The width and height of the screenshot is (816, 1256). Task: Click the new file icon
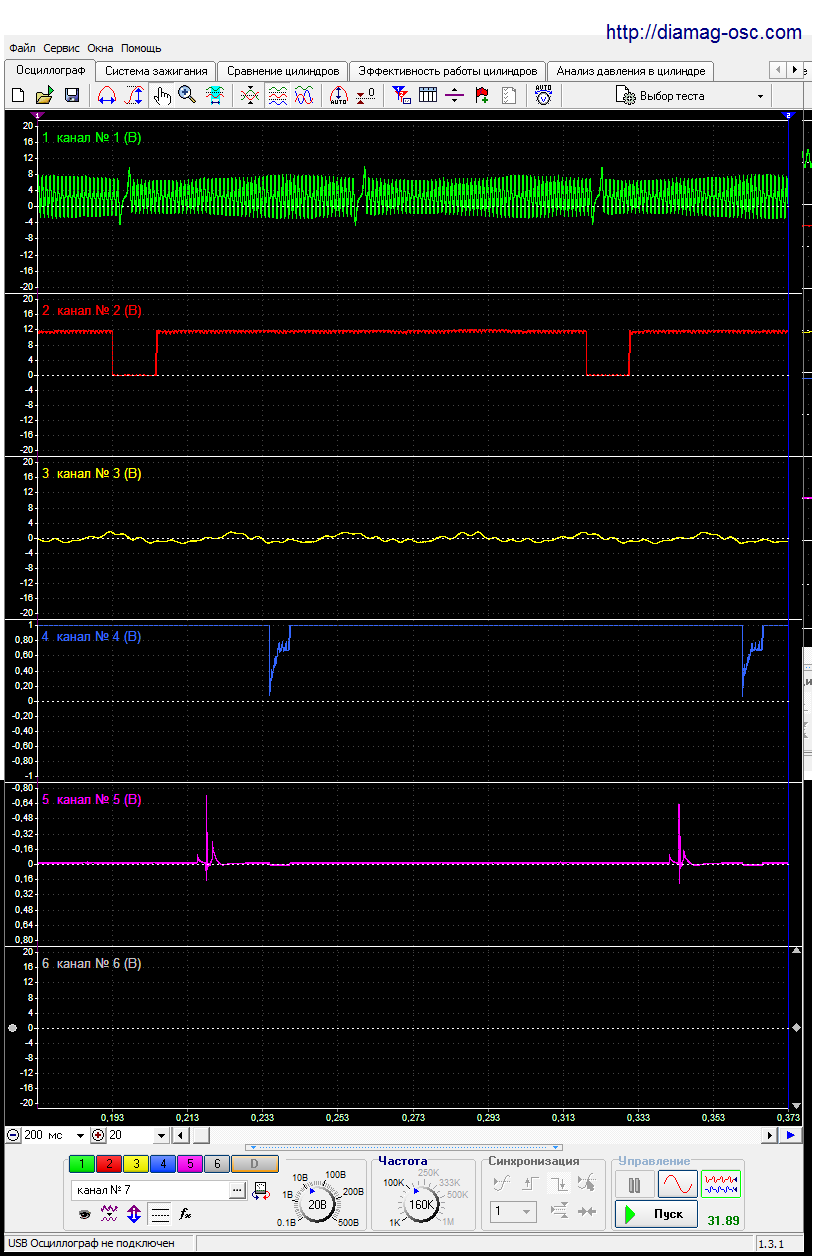click(x=17, y=96)
